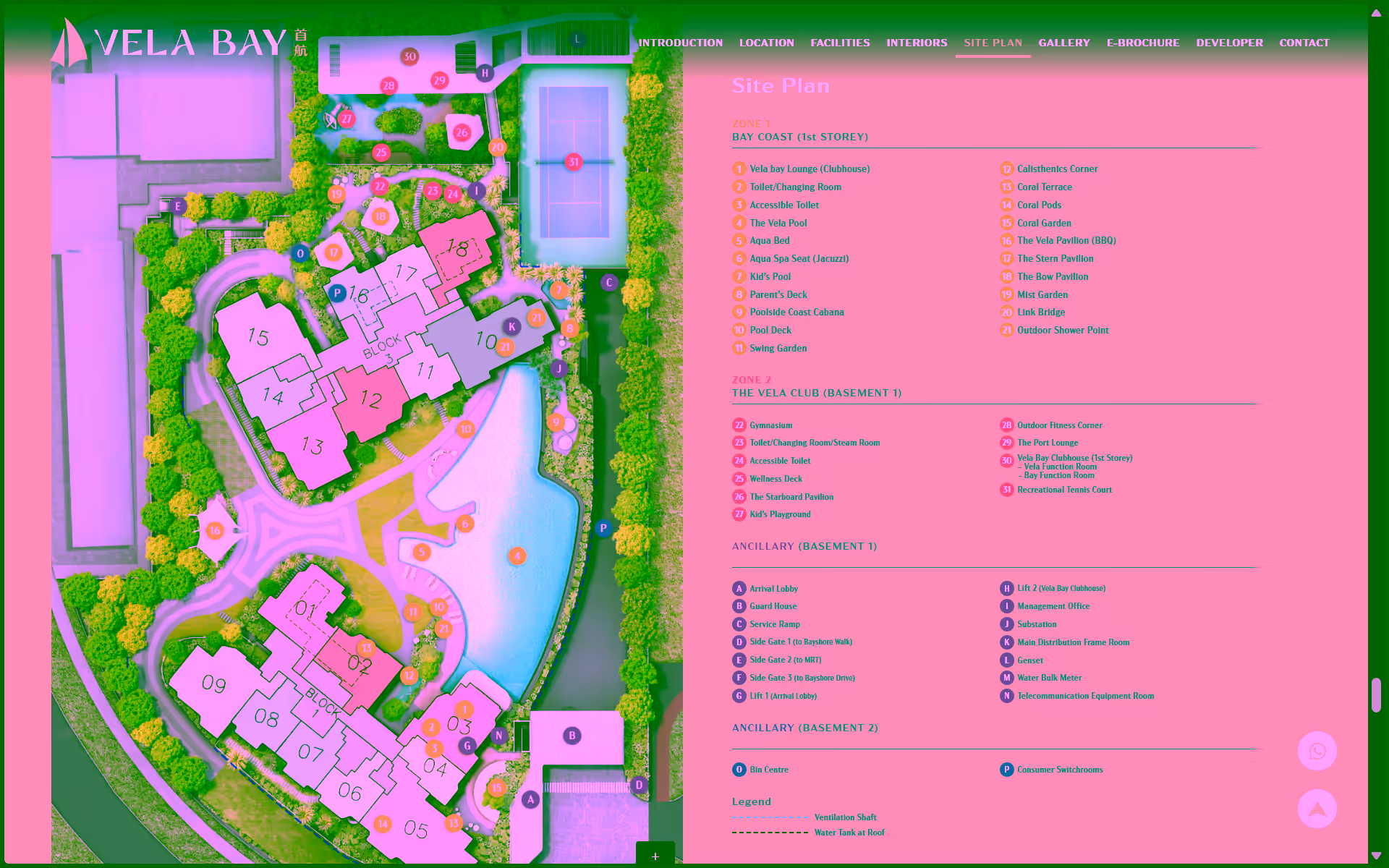Go to Developer page
Image resolution: width=1389 pixels, height=868 pixels.
pos(1229,43)
